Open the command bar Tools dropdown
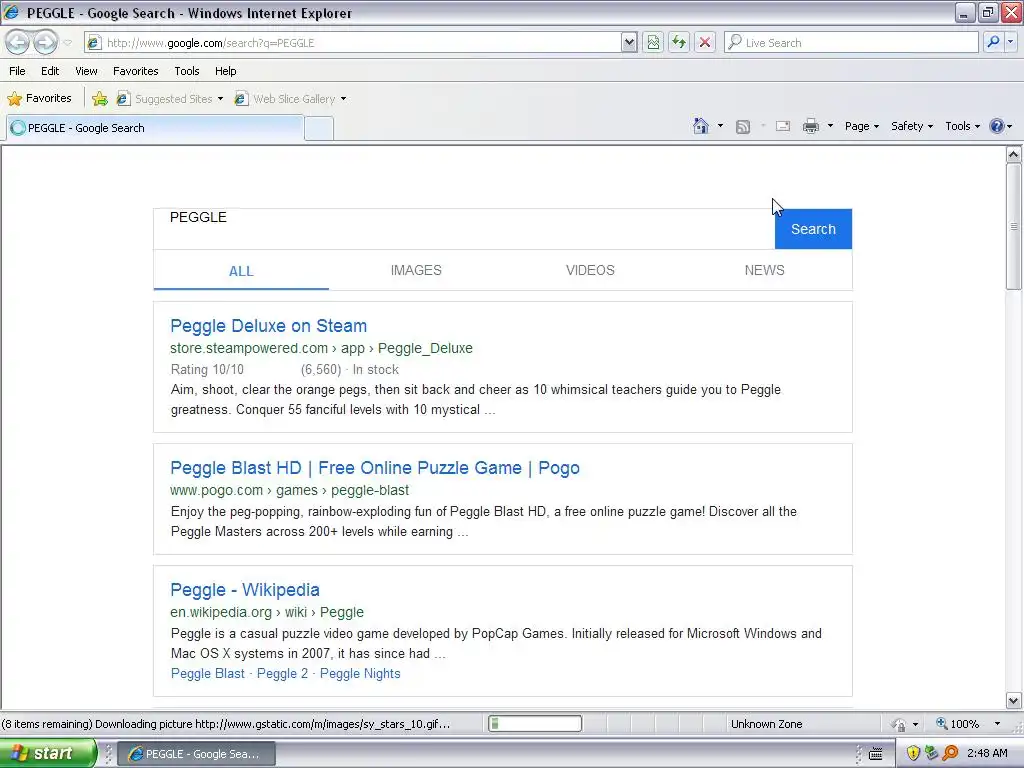This screenshot has height=768, width=1024. [x=963, y=126]
